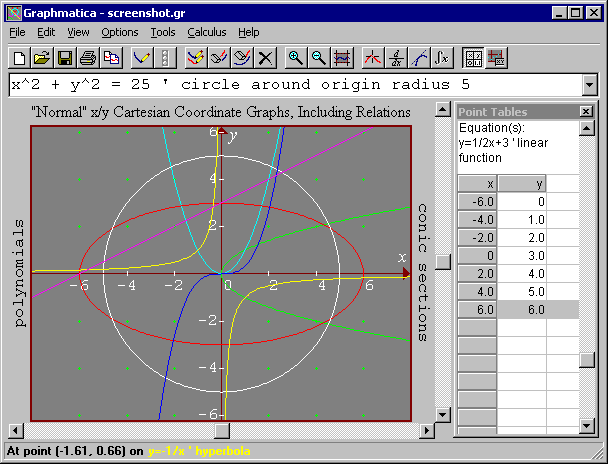Save the graph with the floppy disk icon
This screenshot has width=608, height=464.
point(65,57)
